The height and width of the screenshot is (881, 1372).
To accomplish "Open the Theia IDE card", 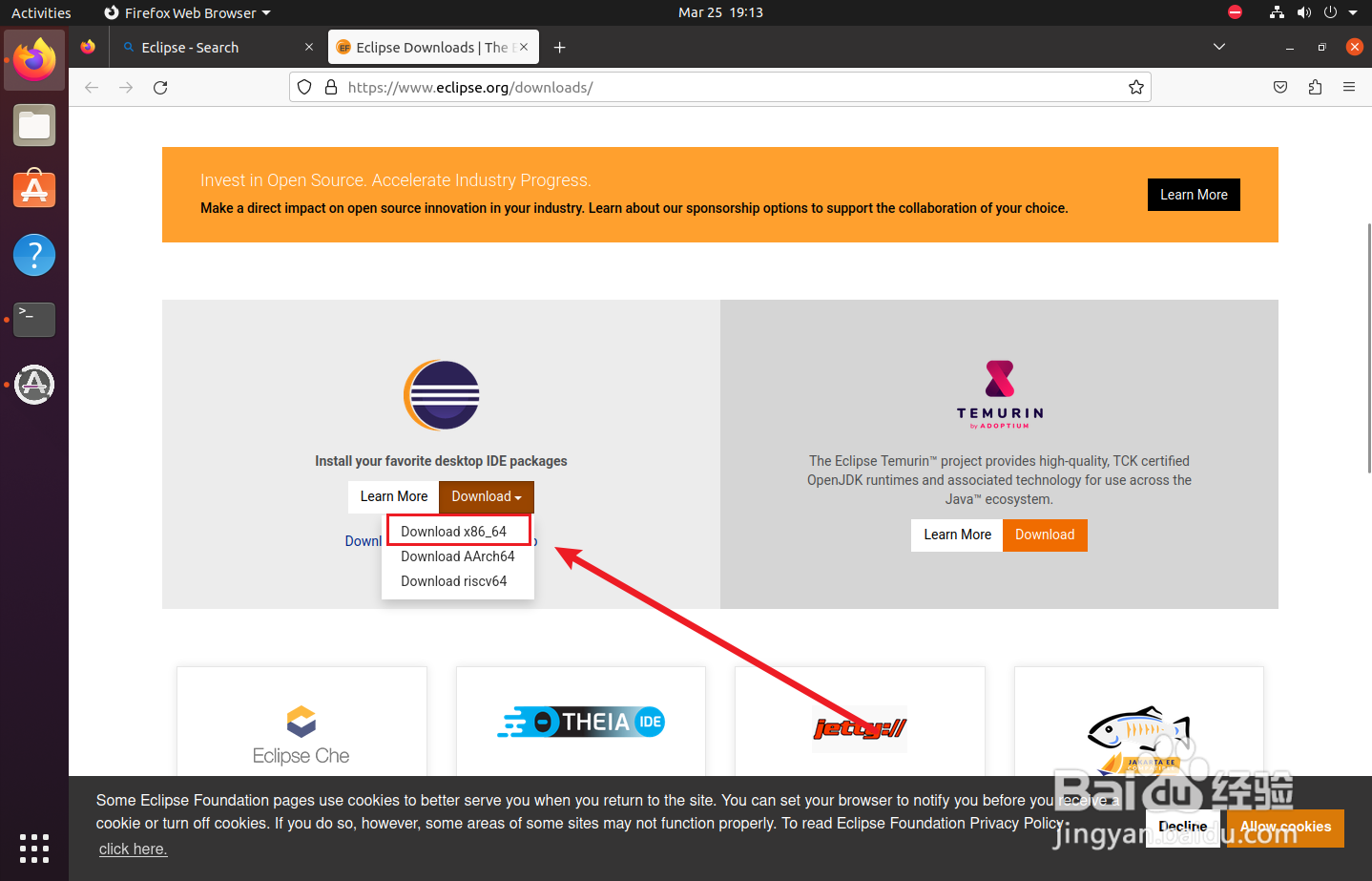I will tap(581, 722).
